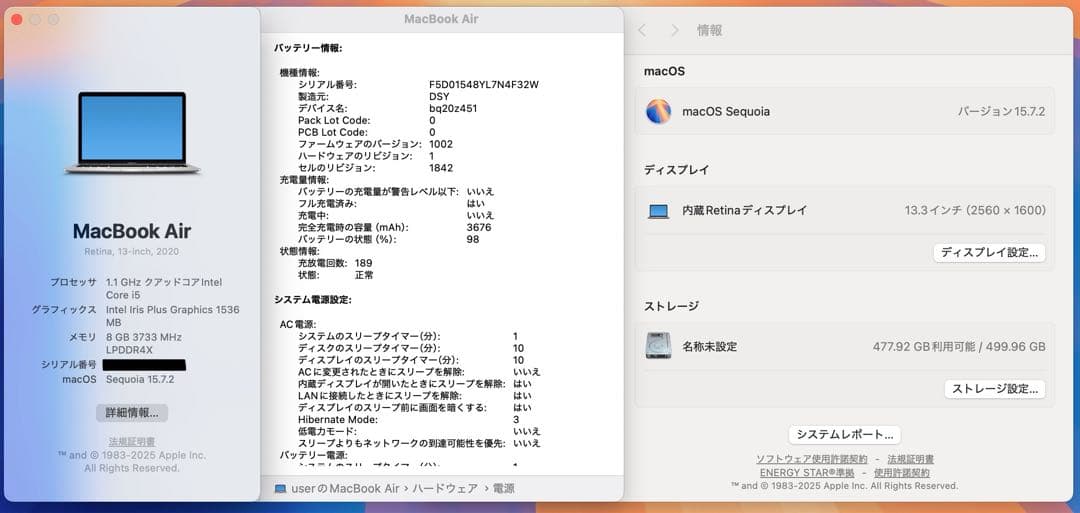Viewport: 1080px width, 513px height.
Task: Select battery serial F5D01548YL7N4F32W
Action: tap(484, 85)
